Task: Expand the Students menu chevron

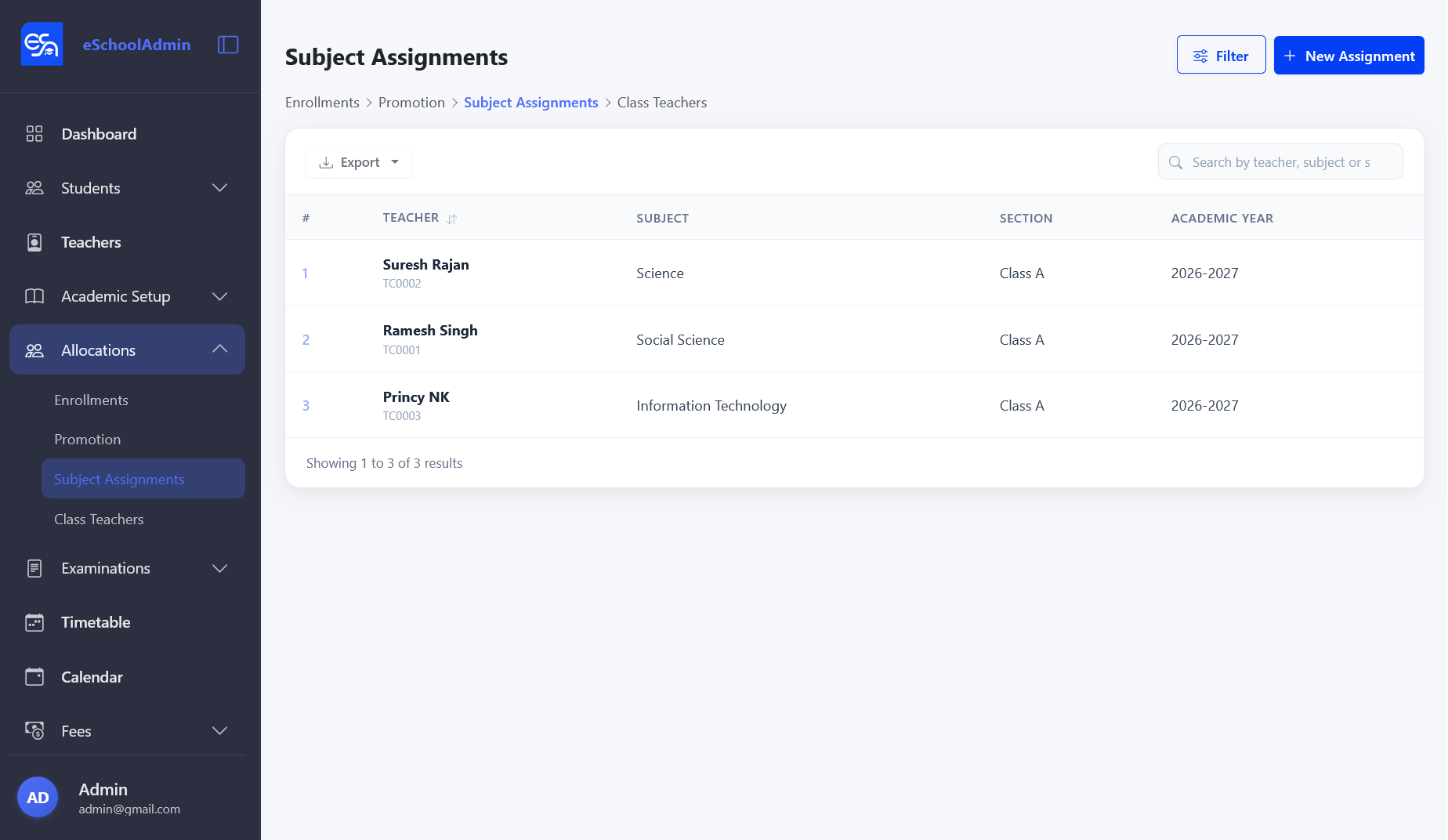Action: coord(220,188)
